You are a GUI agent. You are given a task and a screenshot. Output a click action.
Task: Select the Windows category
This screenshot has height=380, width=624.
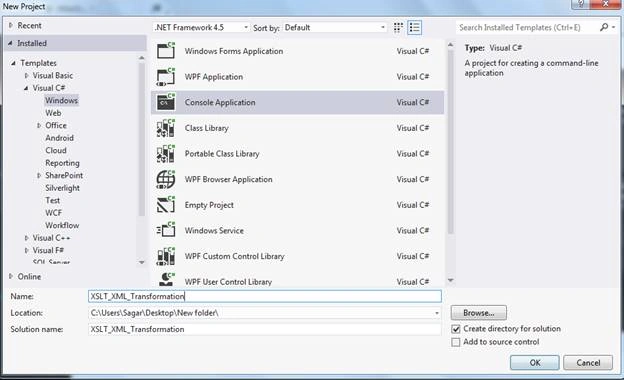point(61,100)
